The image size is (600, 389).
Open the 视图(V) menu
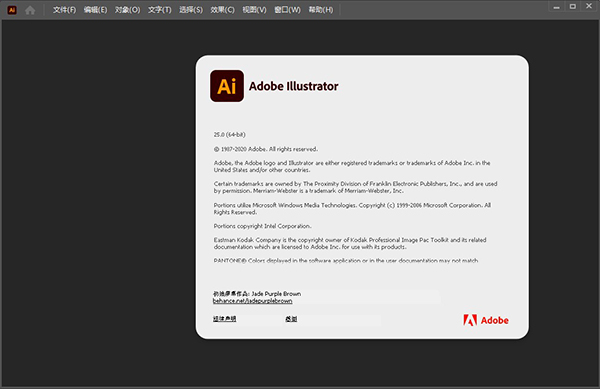[254, 10]
